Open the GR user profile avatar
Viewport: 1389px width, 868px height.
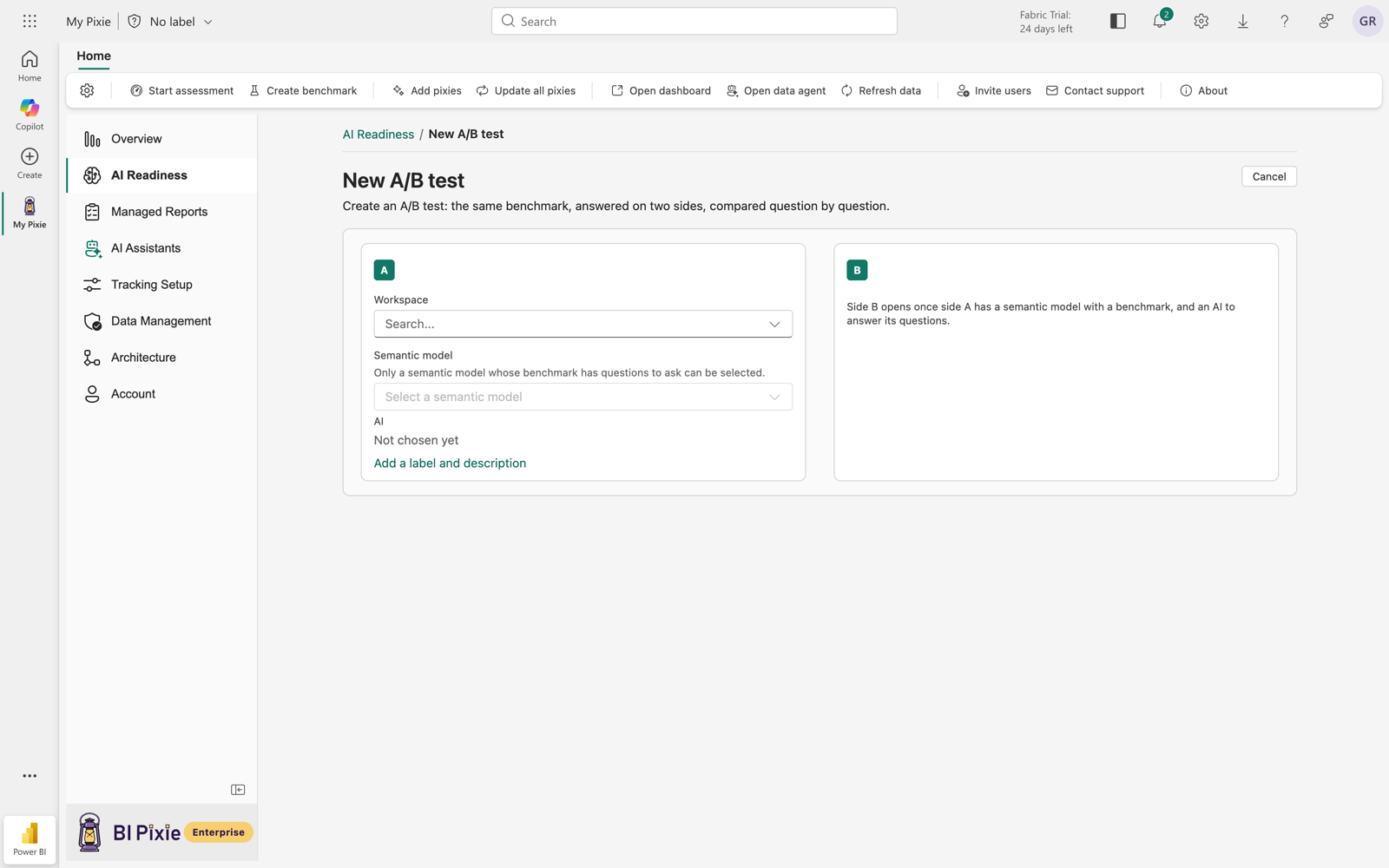tap(1367, 21)
